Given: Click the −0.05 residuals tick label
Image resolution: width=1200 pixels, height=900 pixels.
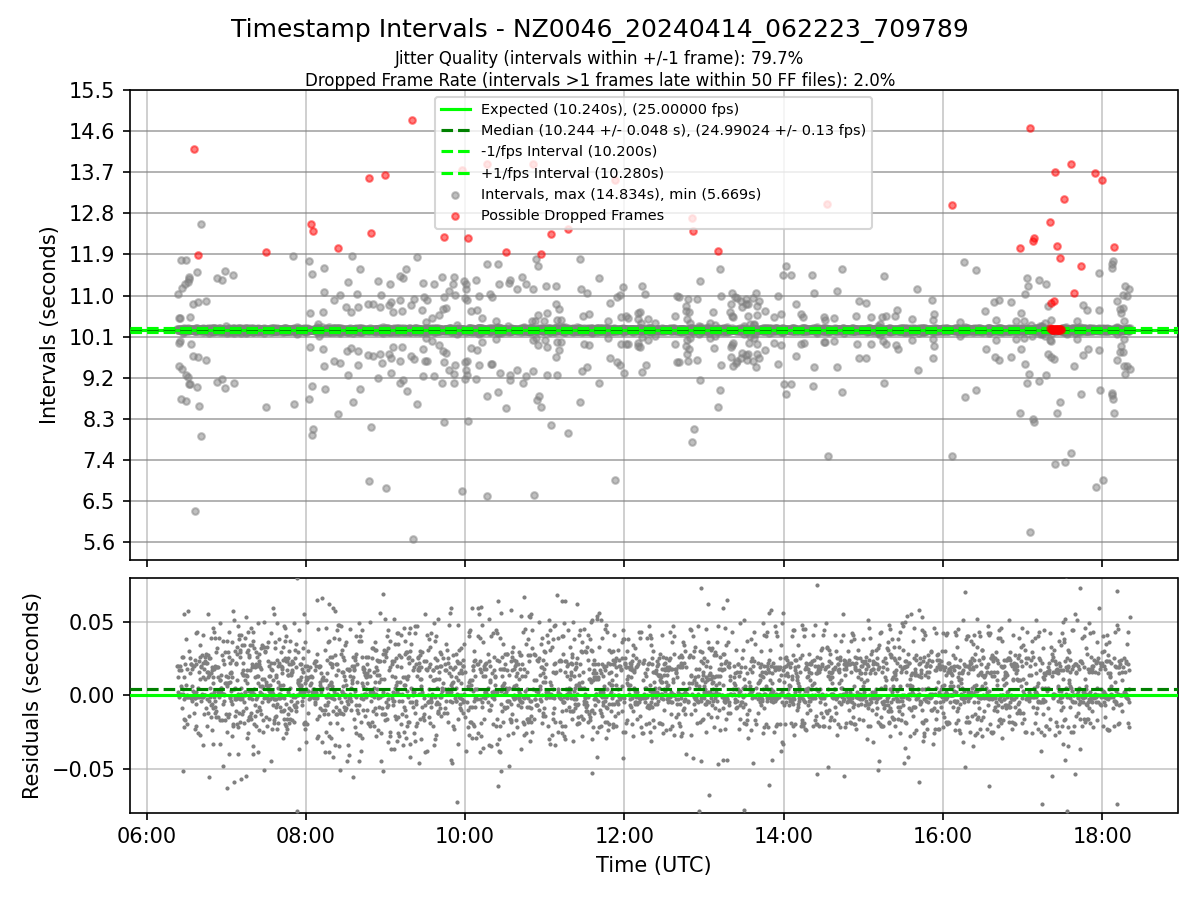Looking at the screenshot, I should click(84, 769).
